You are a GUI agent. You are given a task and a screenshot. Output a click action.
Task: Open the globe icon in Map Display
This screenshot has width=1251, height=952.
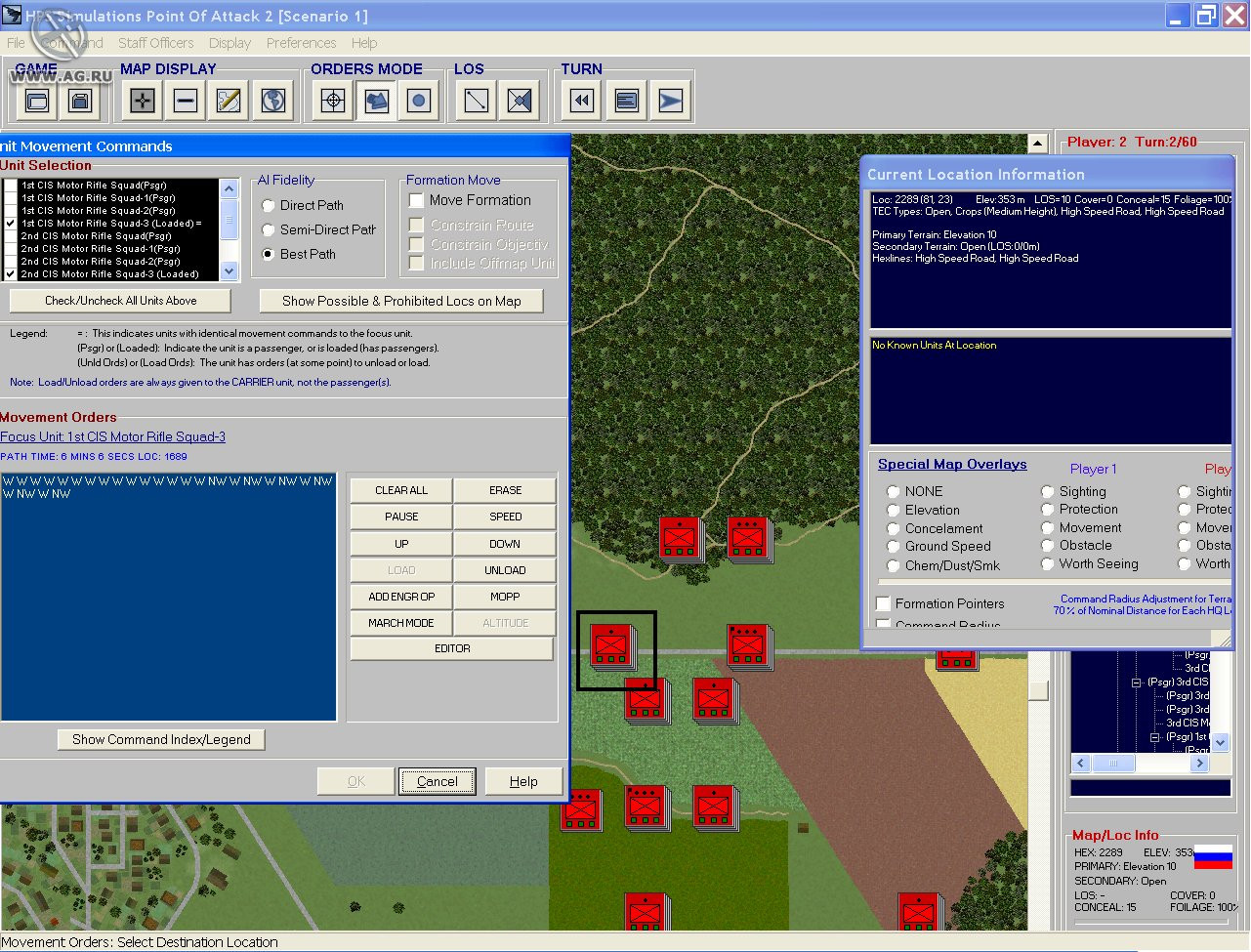tap(273, 101)
